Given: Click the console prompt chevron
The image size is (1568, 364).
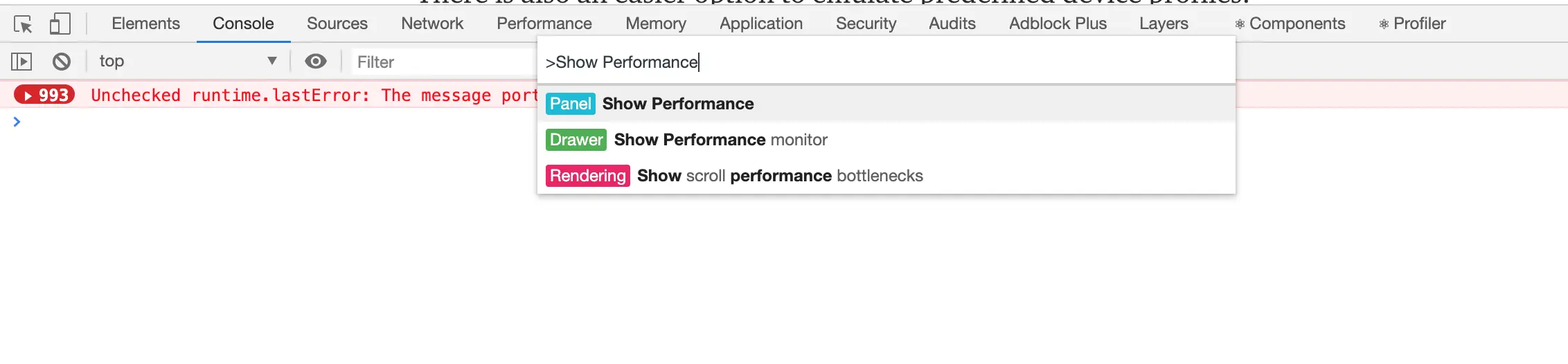Looking at the screenshot, I should click(x=17, y=122).
